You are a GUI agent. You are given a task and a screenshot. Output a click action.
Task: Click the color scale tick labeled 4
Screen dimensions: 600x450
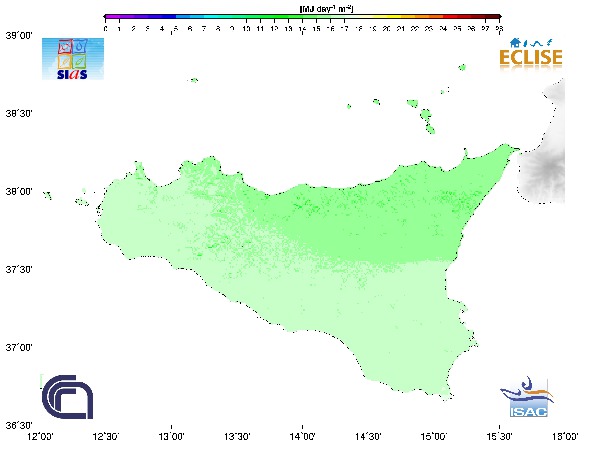pos(162,29)
